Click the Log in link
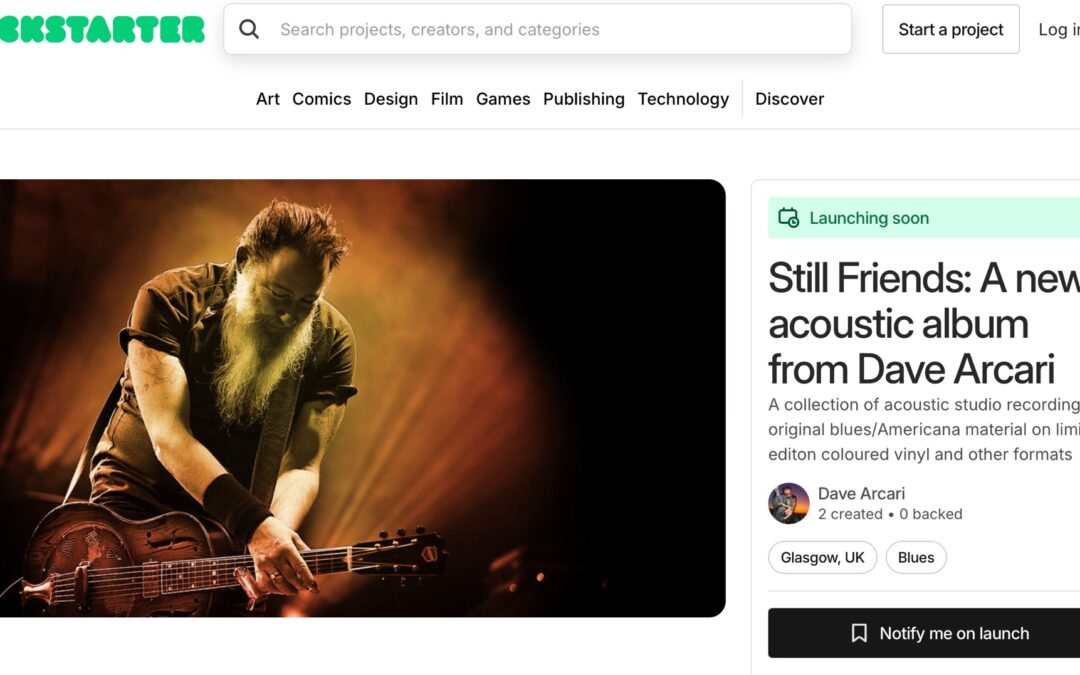 point(1059,30)
